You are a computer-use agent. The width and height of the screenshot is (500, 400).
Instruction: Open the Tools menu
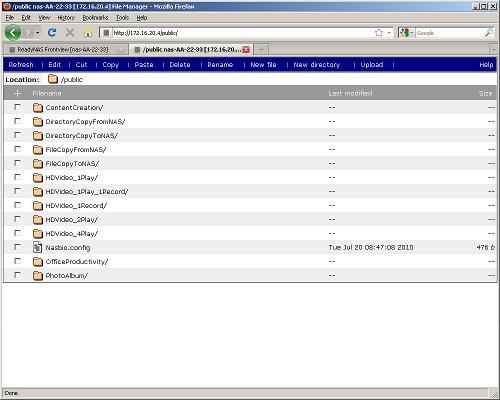[x=122, y=18]
